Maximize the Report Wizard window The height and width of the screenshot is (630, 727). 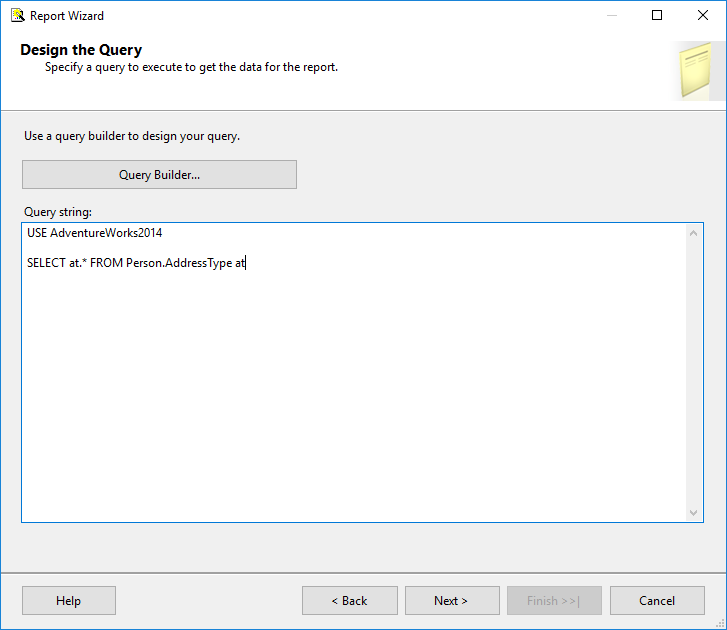coord(657,15)
